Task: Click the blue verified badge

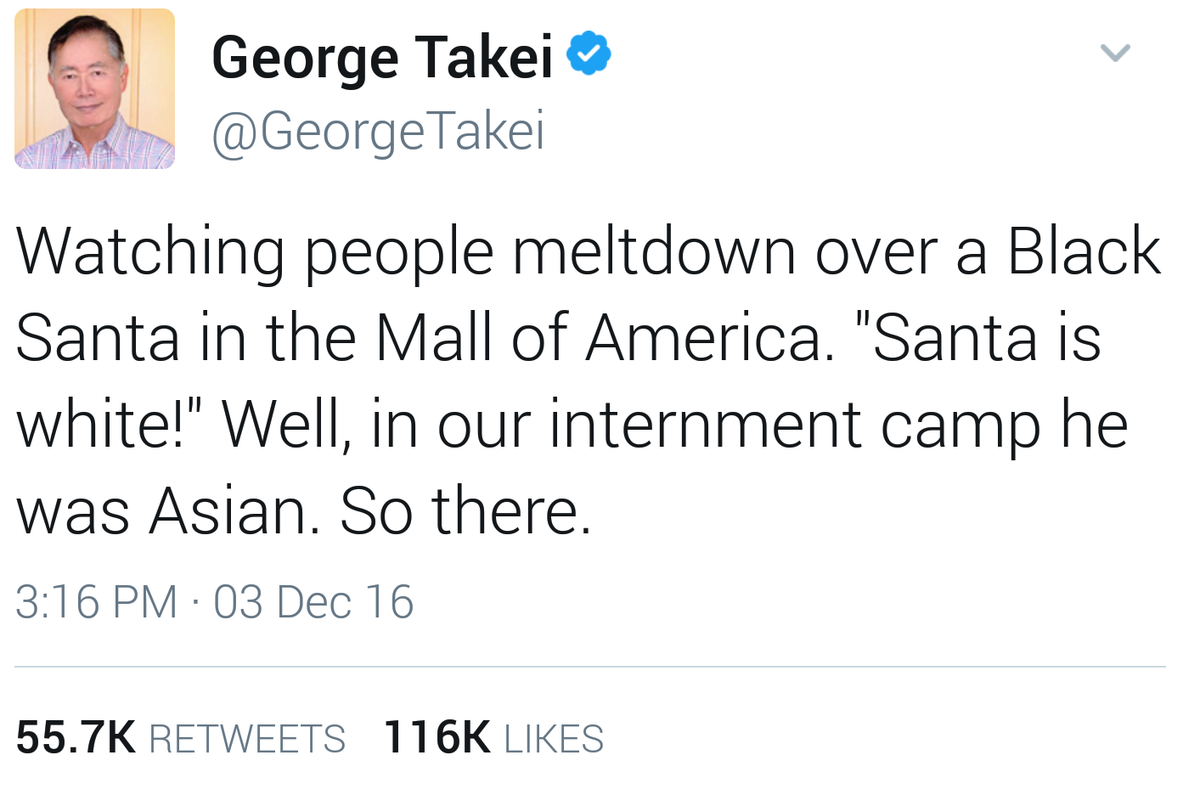Action: pos(590,56)
